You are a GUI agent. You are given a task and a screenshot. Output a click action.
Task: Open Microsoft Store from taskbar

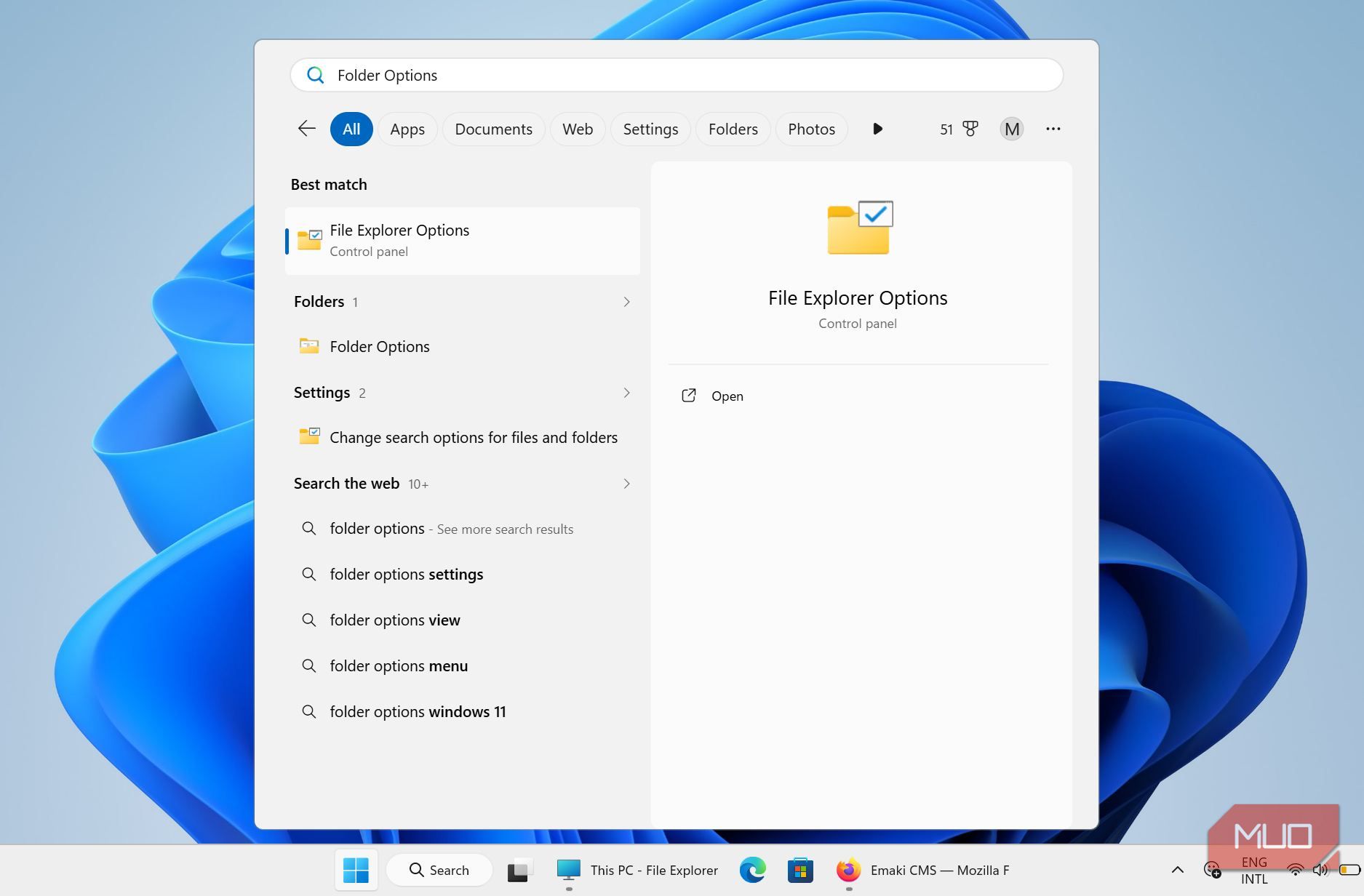coord(799,870)
